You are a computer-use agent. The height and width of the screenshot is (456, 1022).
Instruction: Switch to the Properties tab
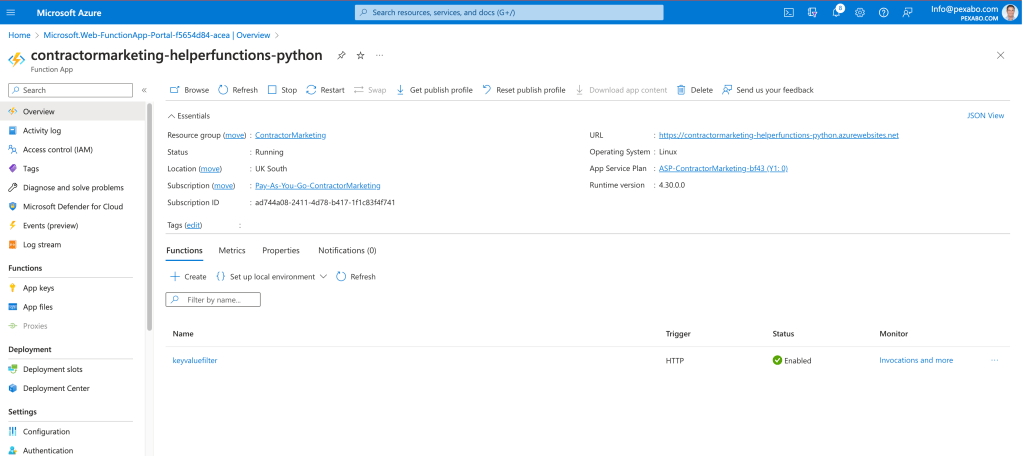[281, 250]
